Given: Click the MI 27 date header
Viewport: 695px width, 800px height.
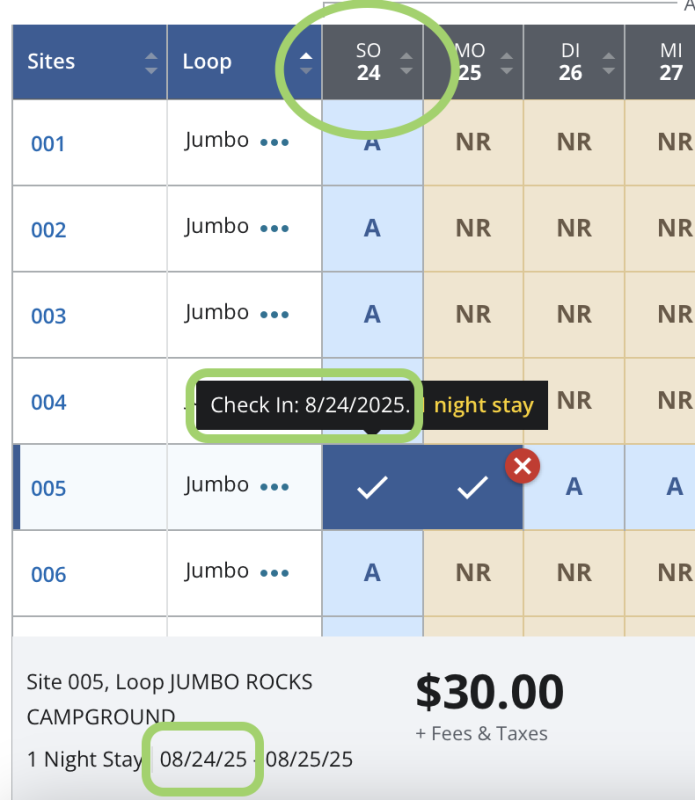Looking at the screenshot, I should pyautogui.click(x=670, y=62).
